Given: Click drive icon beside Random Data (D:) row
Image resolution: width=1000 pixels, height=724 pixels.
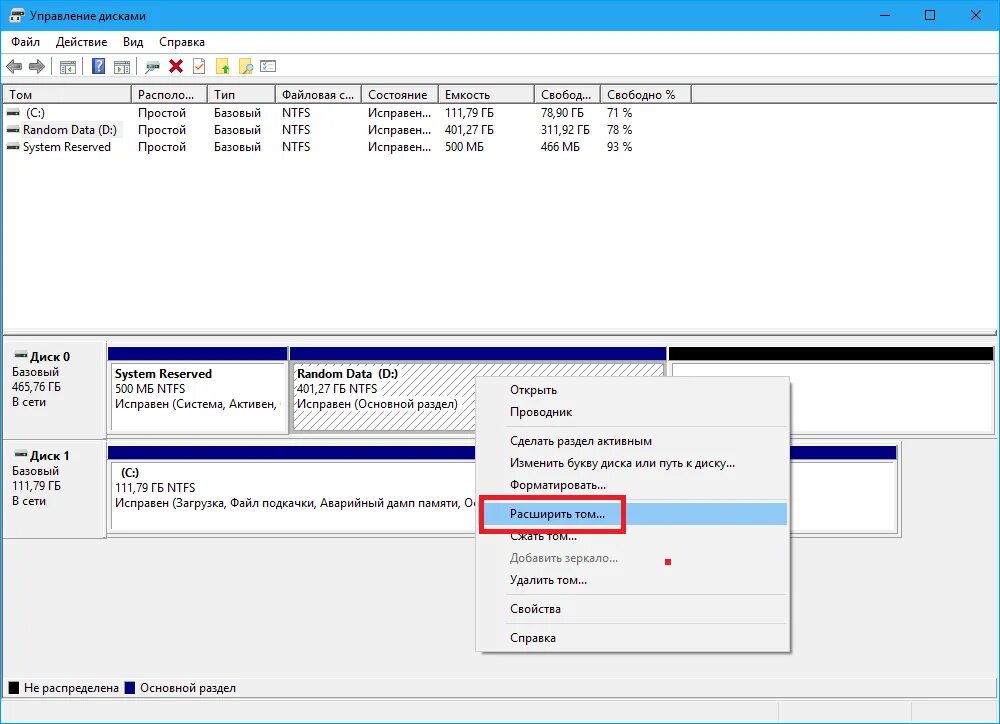Looking at the screenshot, I should pyautogui.click(x=13, y=130).
